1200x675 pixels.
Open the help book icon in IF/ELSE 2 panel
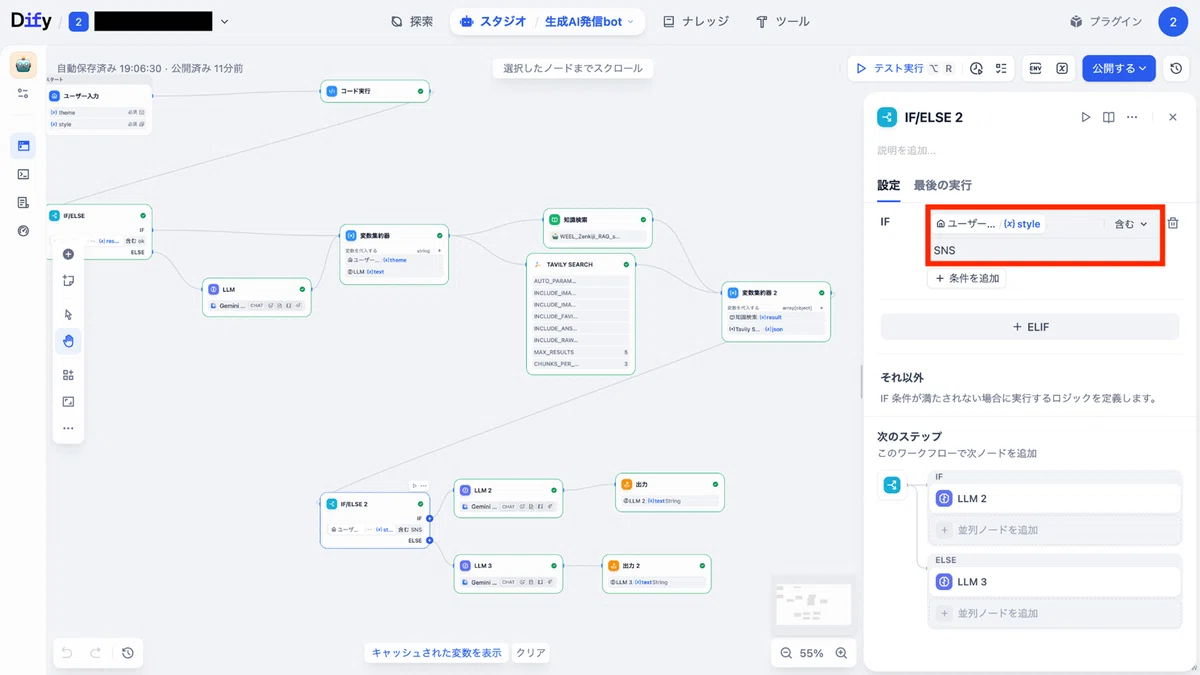[x=1109, y=117]
